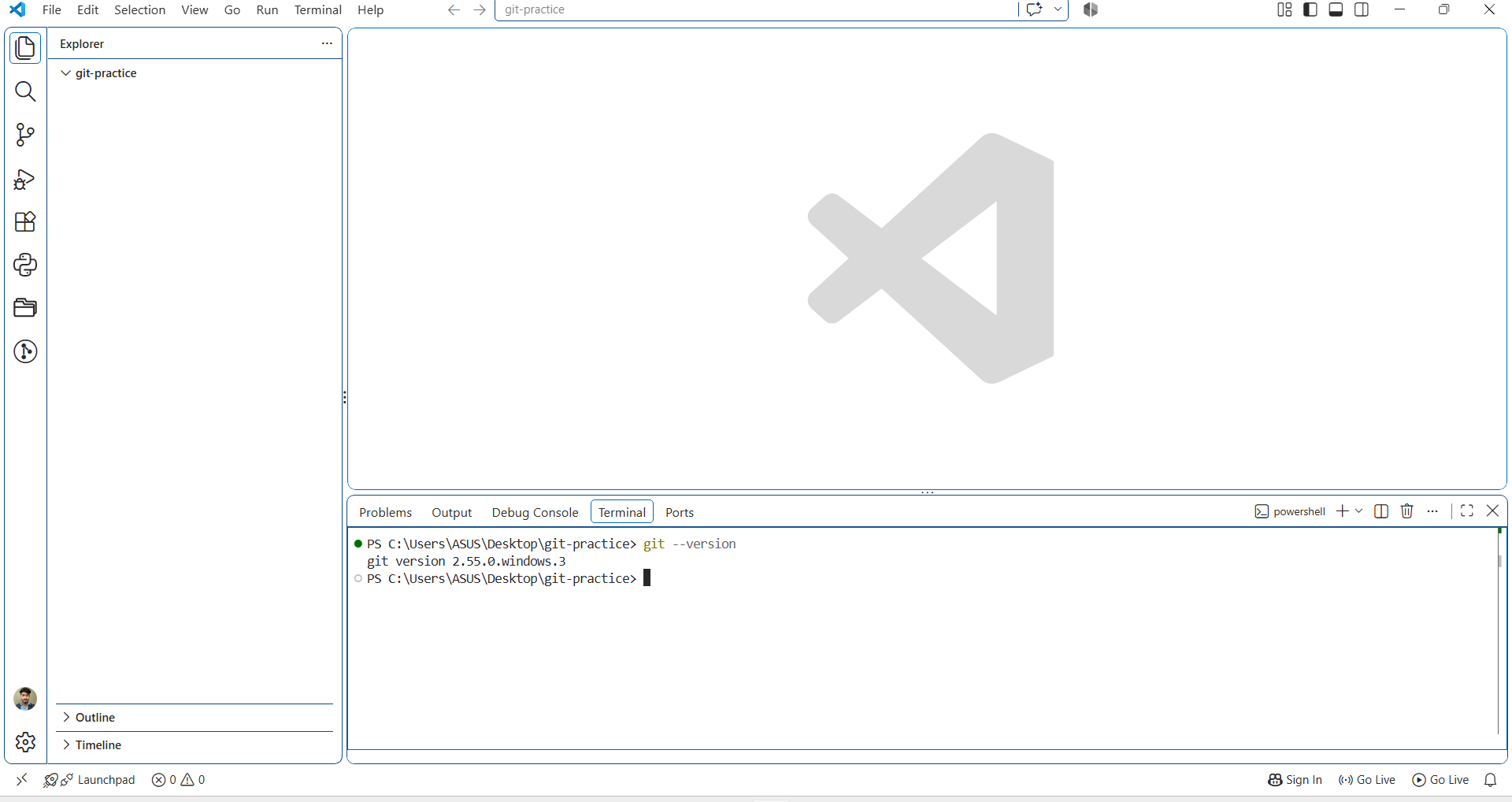Toggle the secondary side bar
This screenshot has height=802, width=1512.
tap(1362, 9)
